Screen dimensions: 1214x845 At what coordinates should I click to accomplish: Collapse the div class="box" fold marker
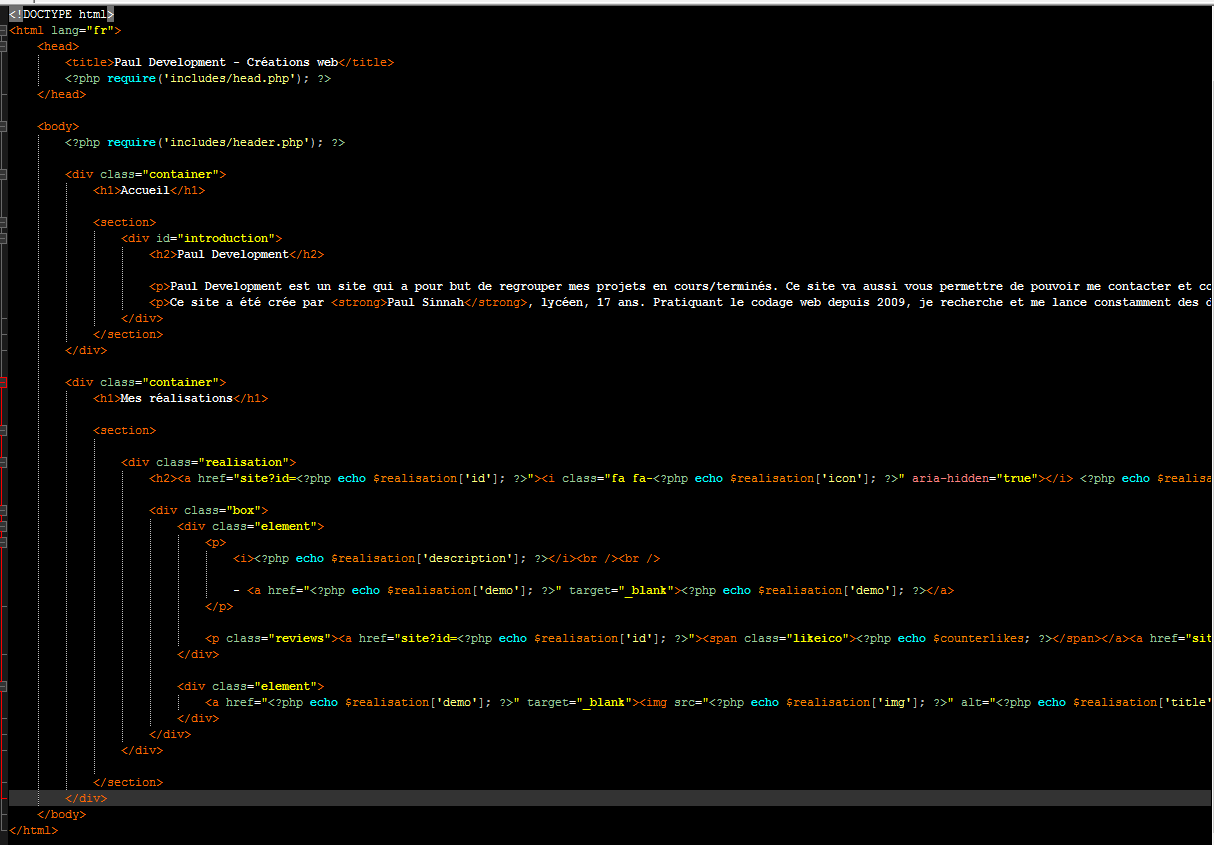pos(4,510)
